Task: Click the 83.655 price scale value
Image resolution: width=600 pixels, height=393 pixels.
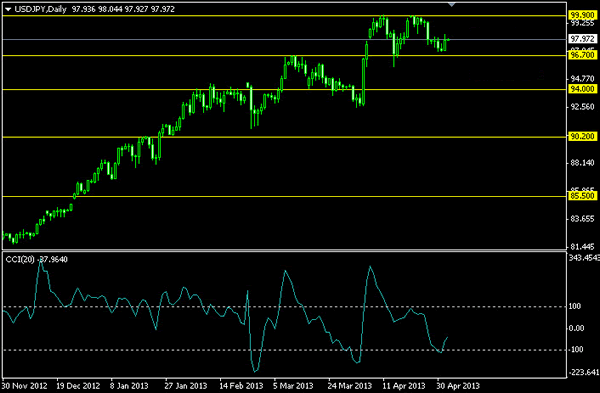Action: pyautogui.click(x=582, y=219)
